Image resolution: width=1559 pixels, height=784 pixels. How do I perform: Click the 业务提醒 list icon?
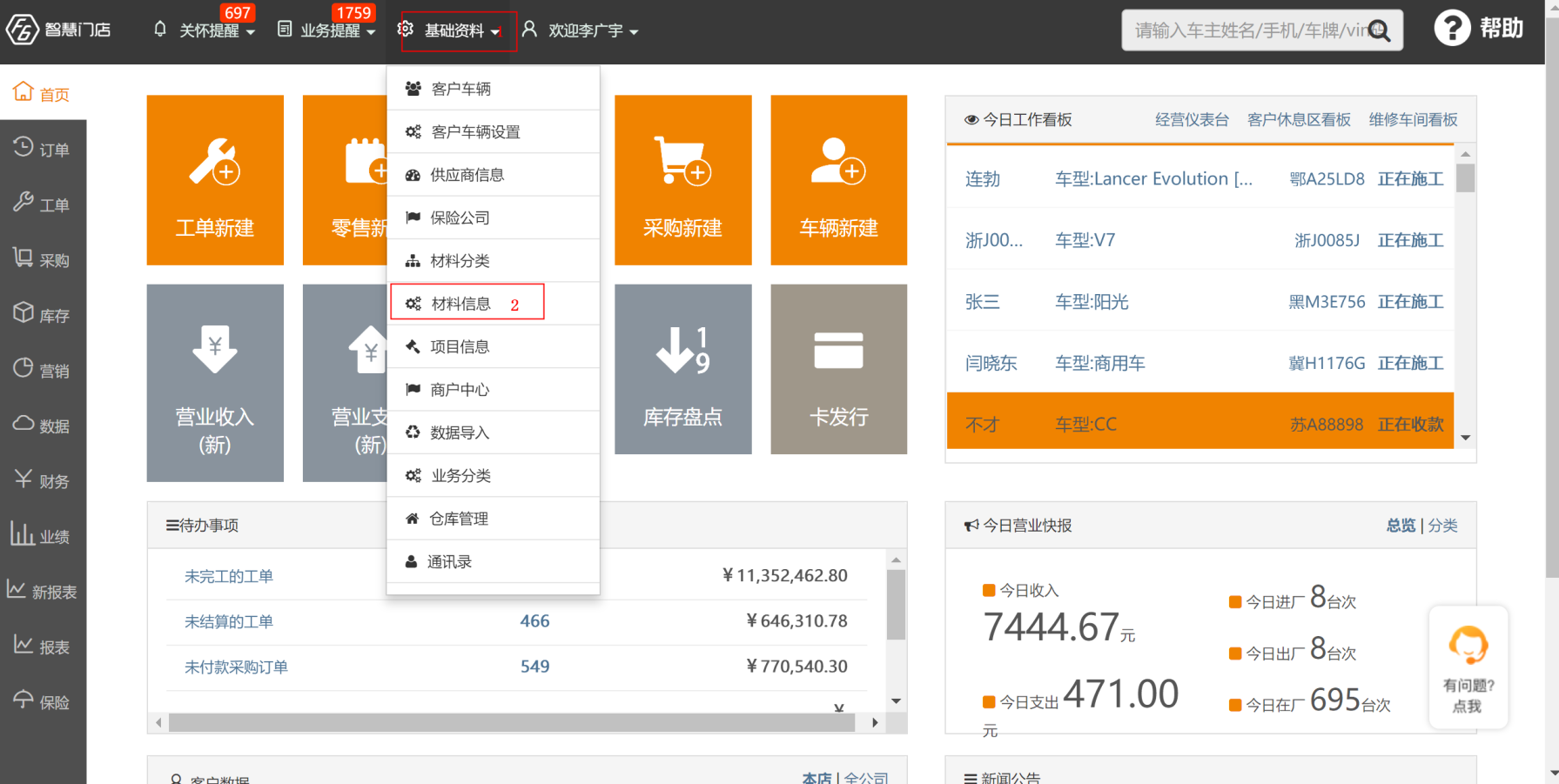(285, 30)
